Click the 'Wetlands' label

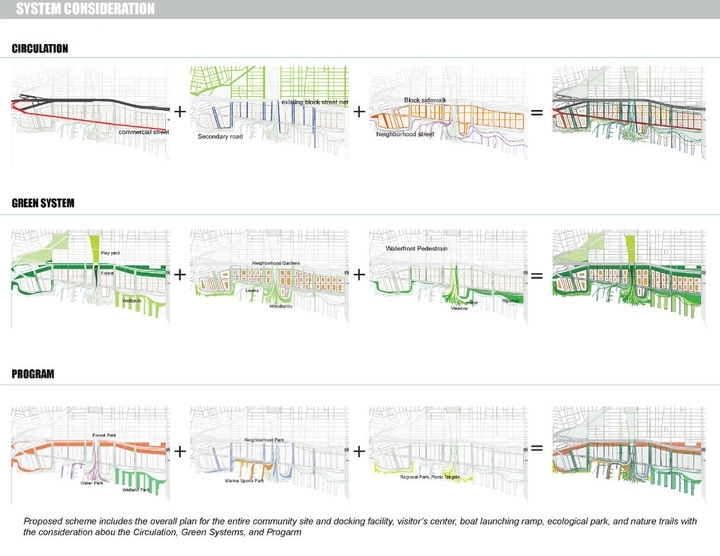coord(132,301)
